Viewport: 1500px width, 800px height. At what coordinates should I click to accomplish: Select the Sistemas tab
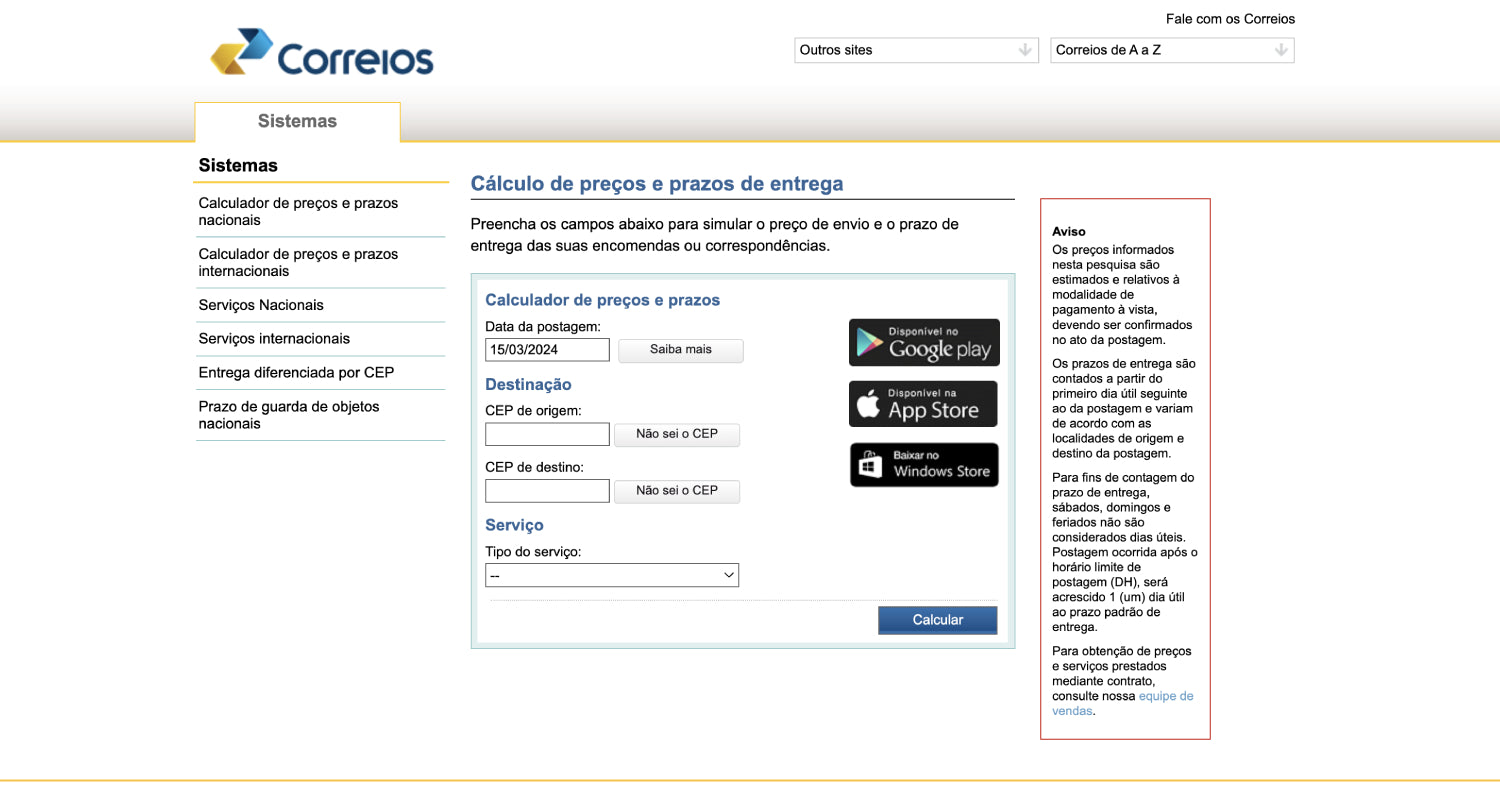[298, 121]
